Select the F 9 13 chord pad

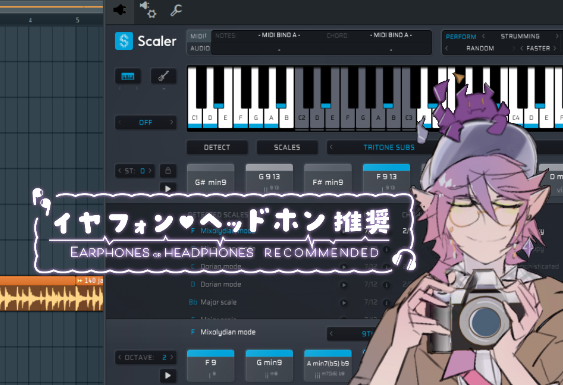click(386, 179)
